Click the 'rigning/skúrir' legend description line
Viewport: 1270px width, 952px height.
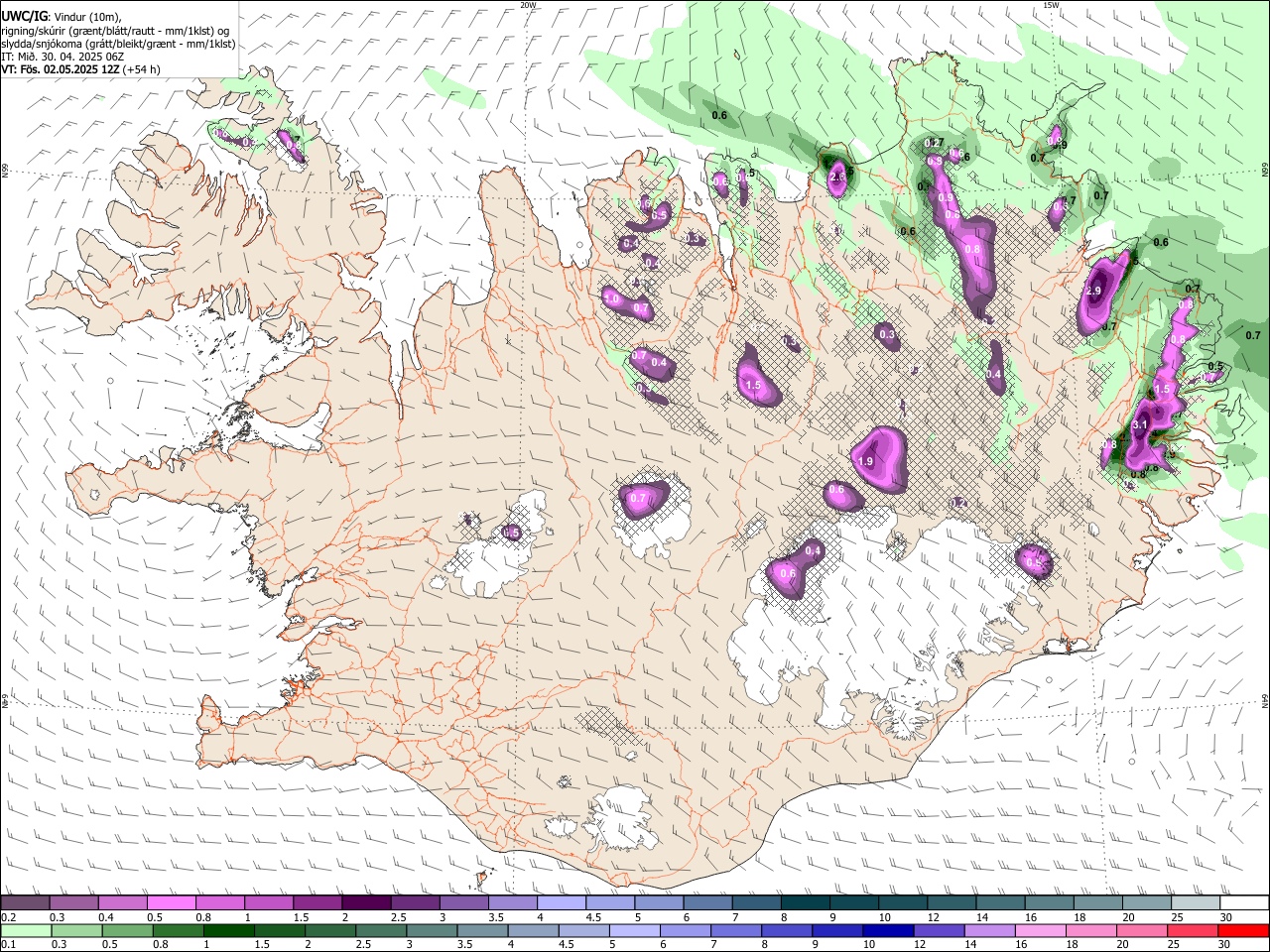[115, 30]
